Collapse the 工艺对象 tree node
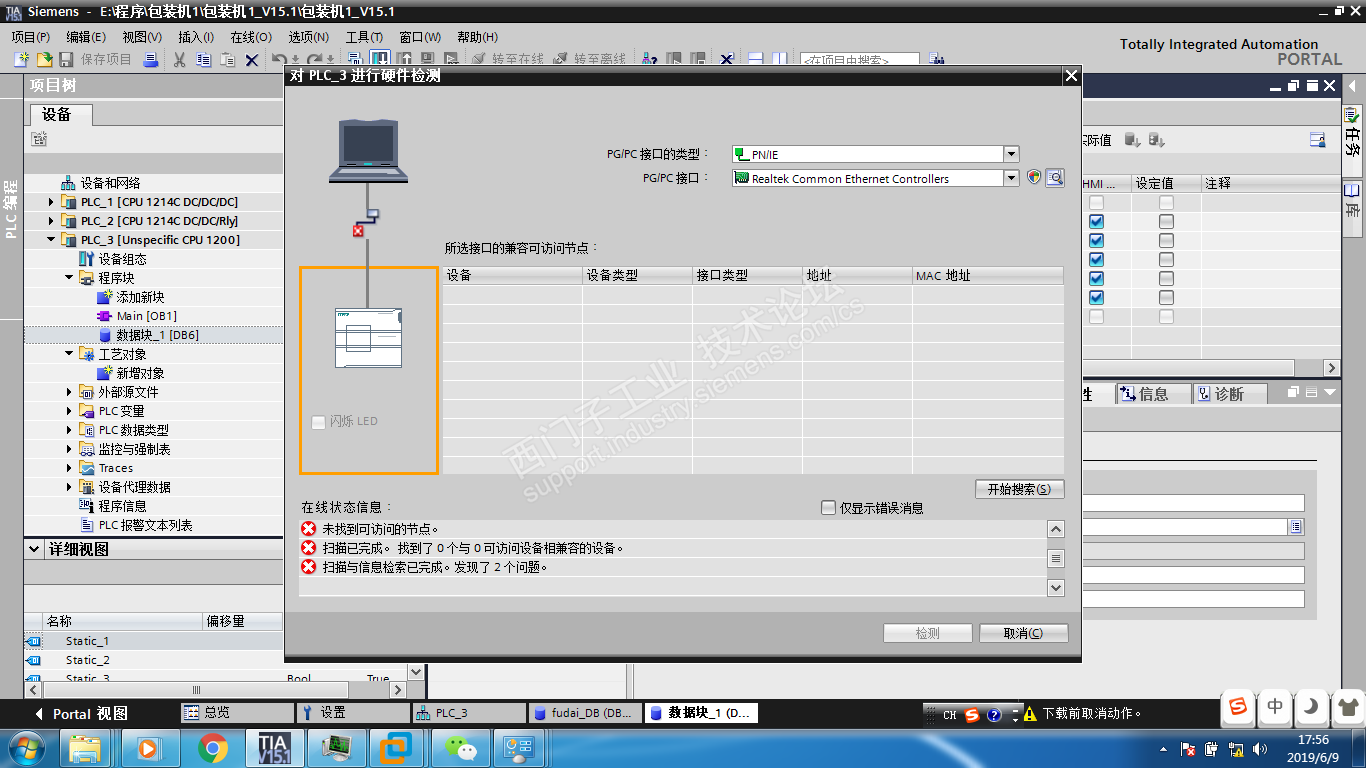 click(70, 354)
